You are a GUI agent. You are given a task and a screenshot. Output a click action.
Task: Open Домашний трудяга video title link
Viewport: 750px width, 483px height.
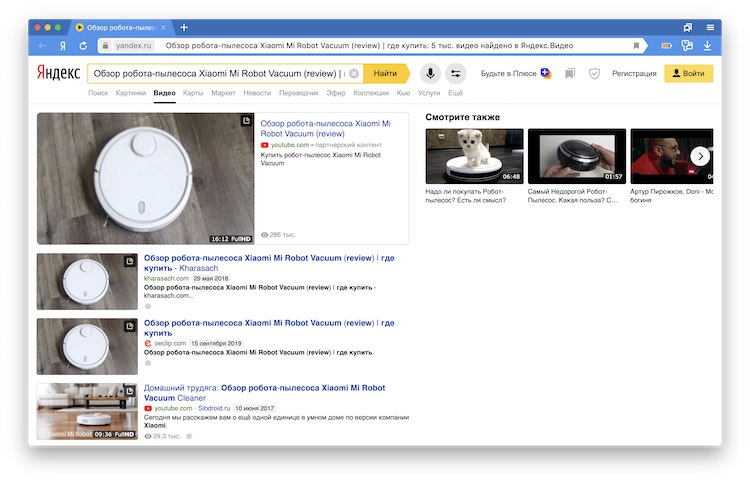tap(265, 393)
